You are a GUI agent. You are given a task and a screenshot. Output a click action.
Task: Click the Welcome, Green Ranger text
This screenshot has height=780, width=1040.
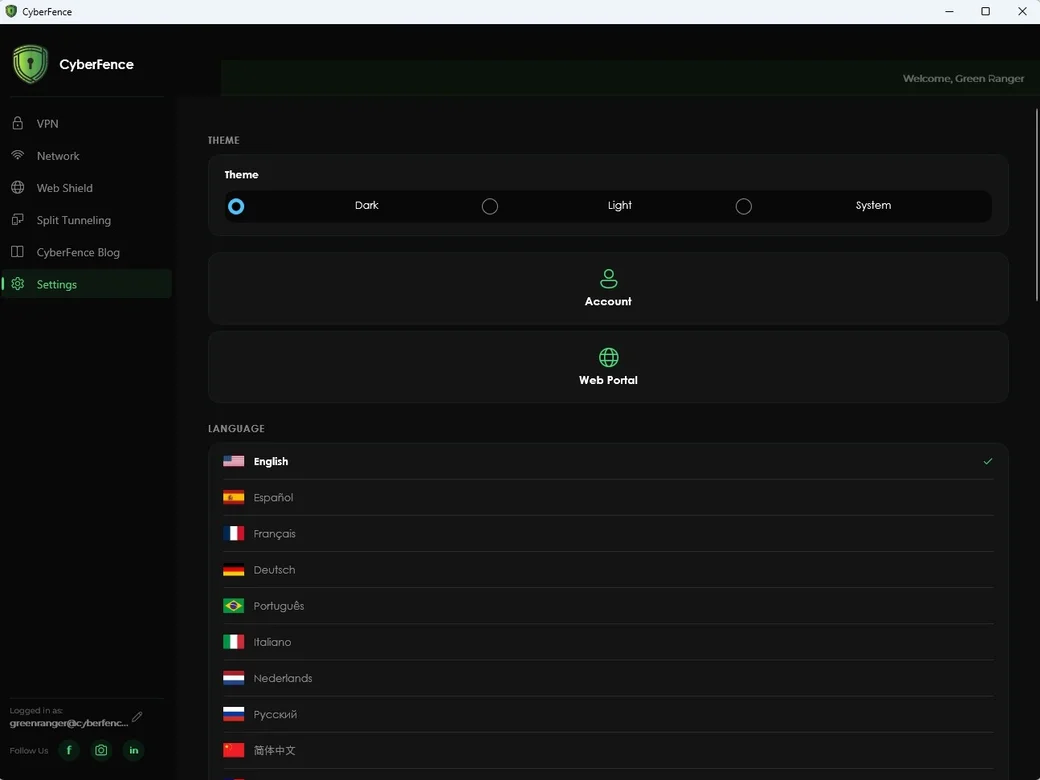[x=963, y=78]
